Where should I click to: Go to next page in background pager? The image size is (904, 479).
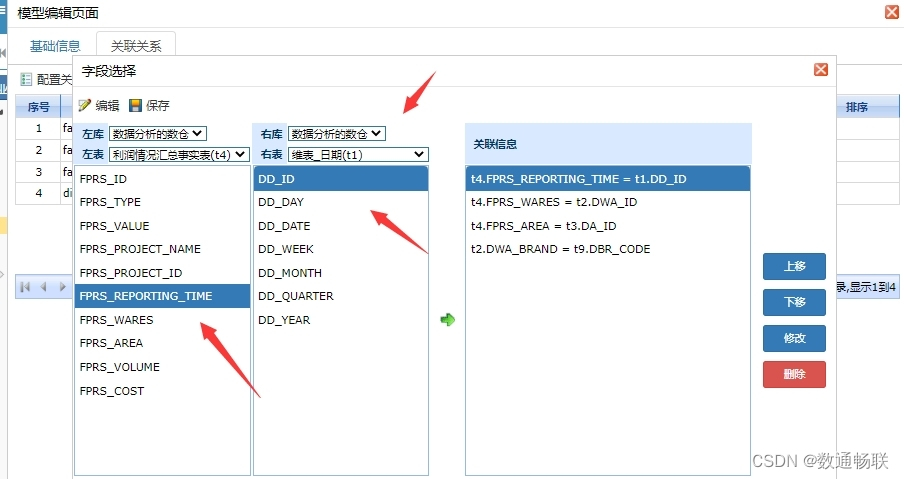tap(62, 286)
